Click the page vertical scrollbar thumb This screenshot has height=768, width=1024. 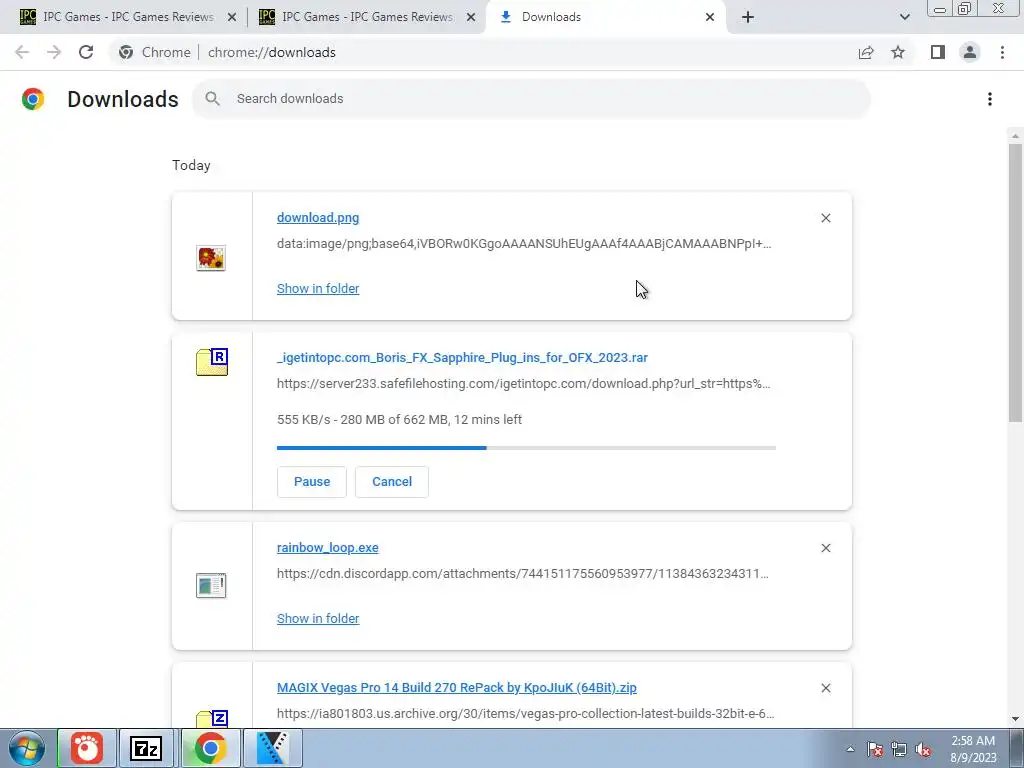1015,282
